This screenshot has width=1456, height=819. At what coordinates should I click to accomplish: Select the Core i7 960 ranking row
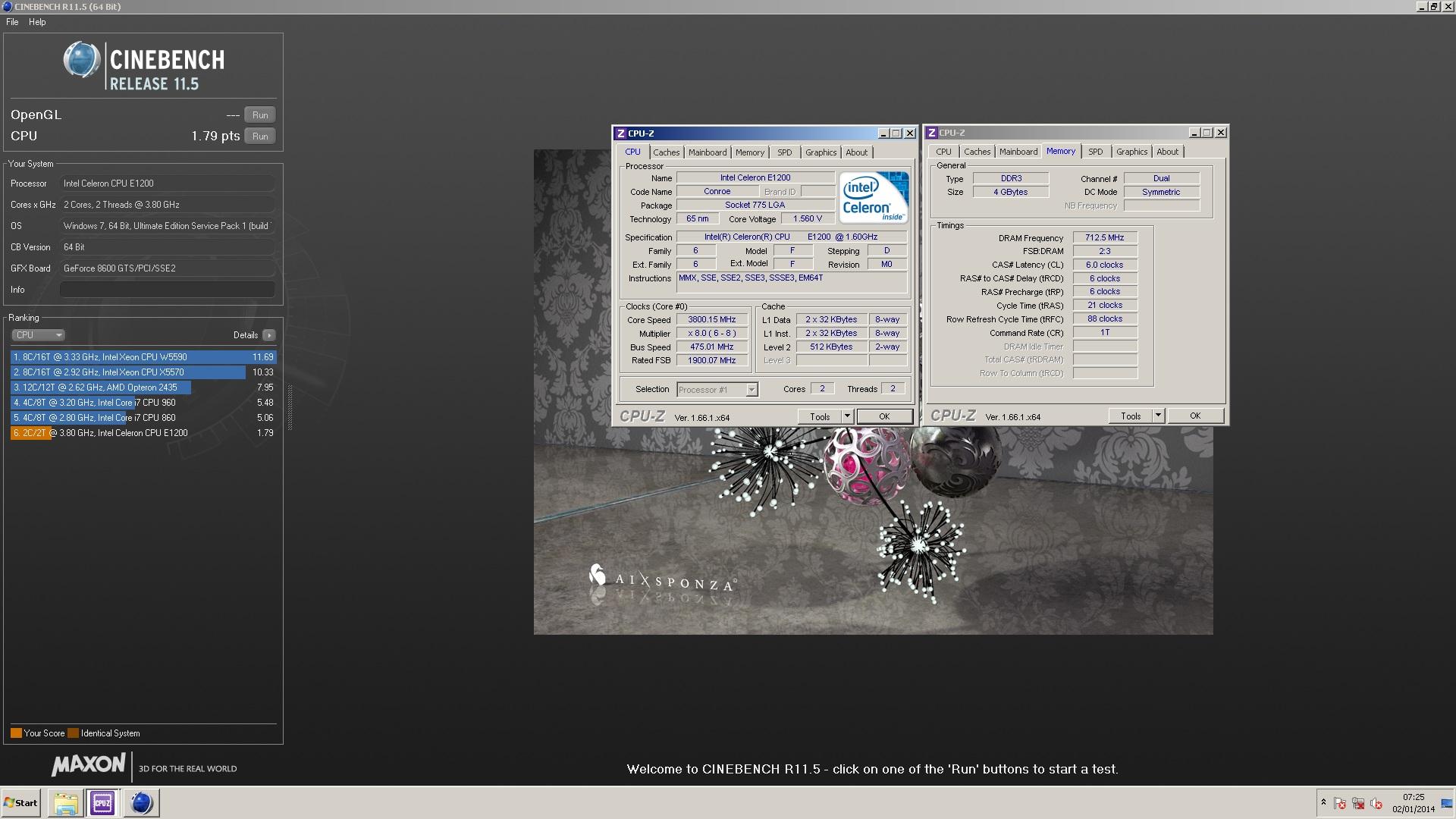click(x=143, y=403)
